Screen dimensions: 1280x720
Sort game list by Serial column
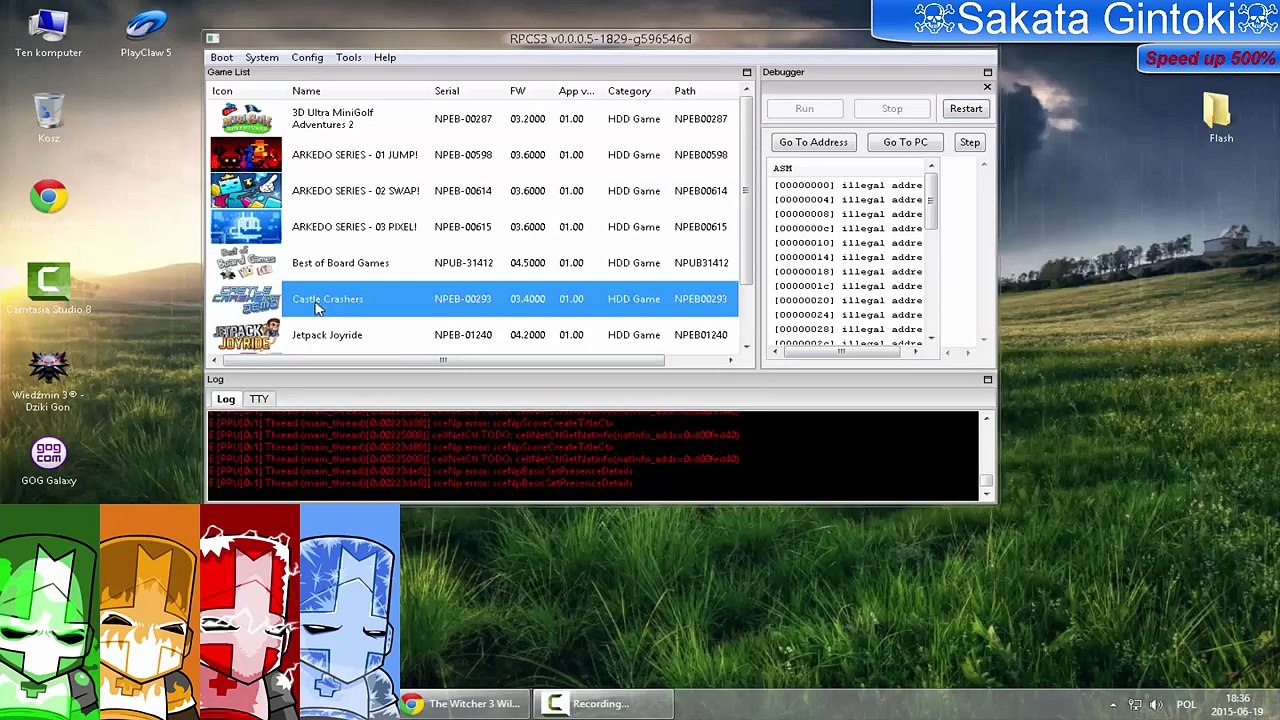[447, 91]
